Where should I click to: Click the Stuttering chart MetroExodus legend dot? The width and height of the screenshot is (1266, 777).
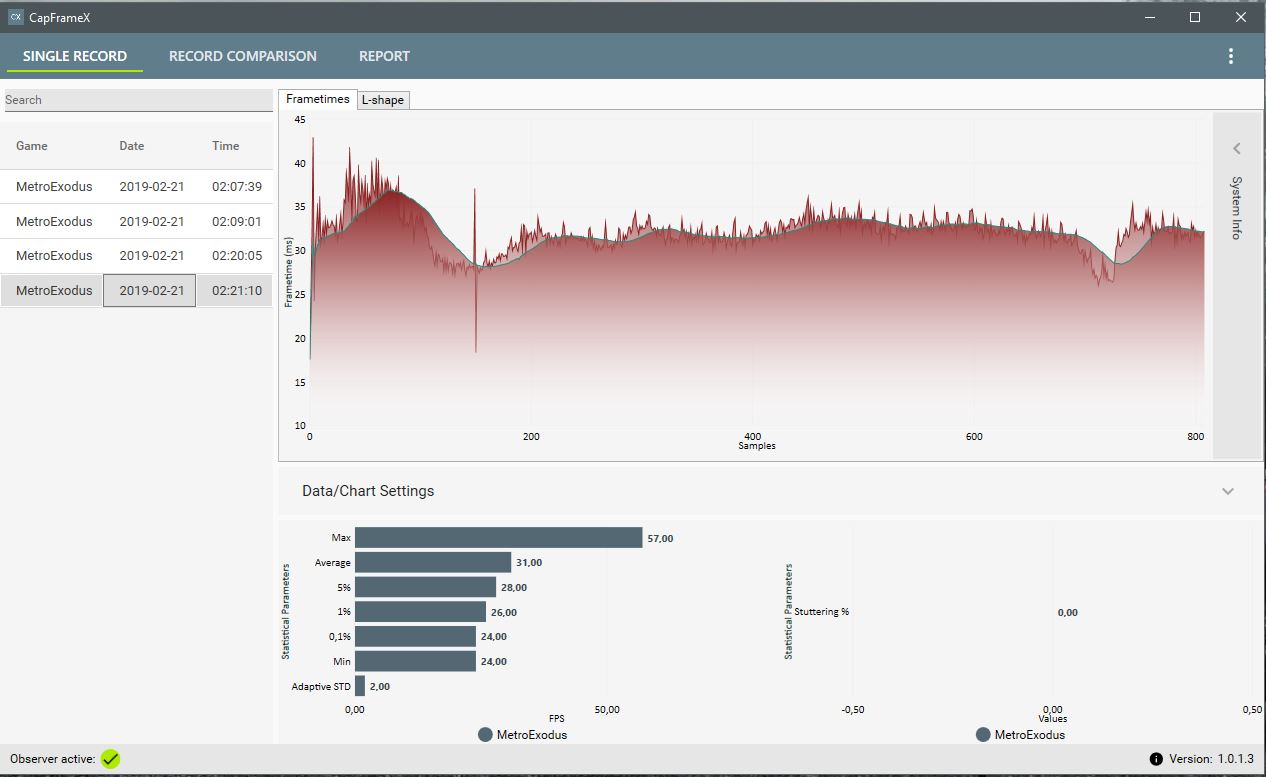point(983,735)
